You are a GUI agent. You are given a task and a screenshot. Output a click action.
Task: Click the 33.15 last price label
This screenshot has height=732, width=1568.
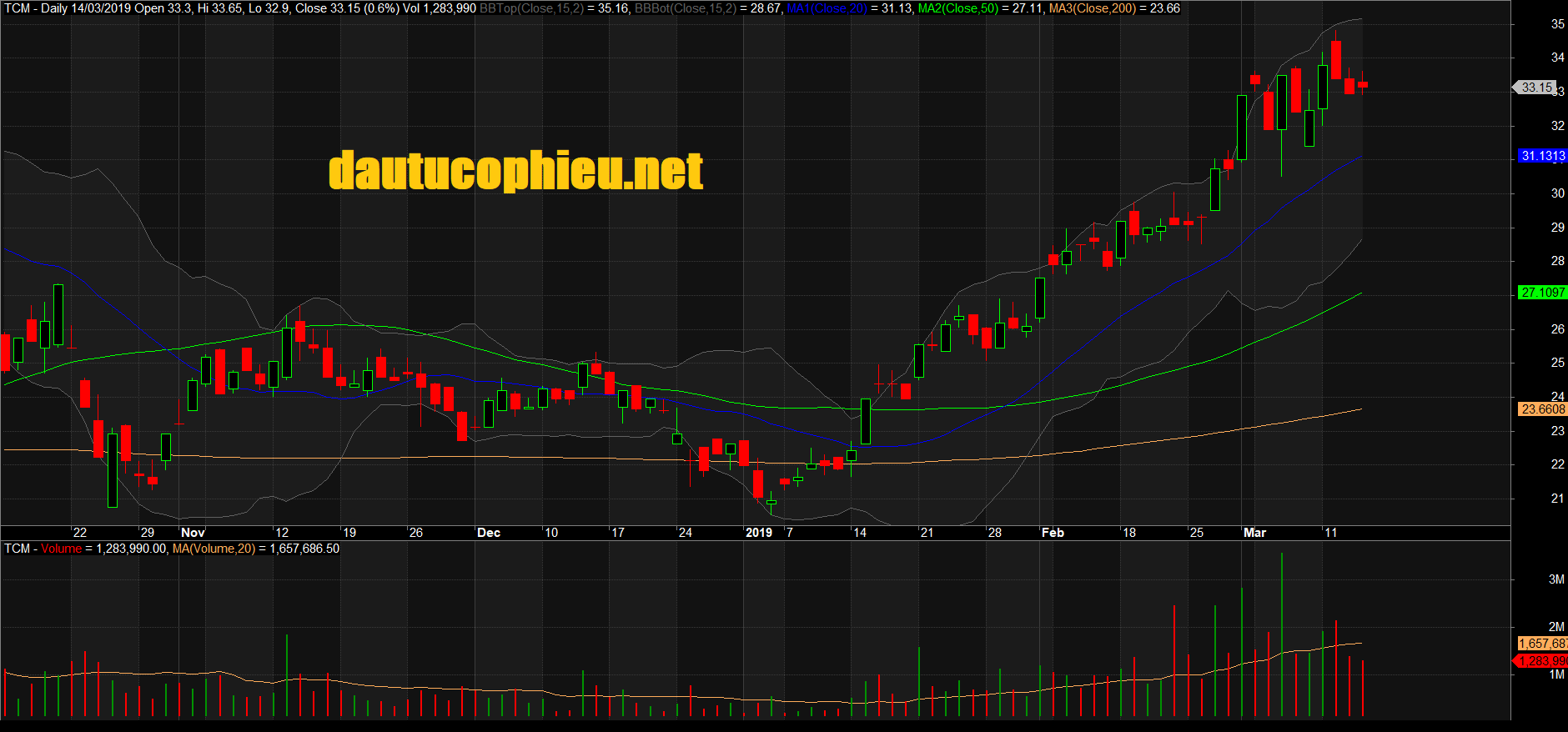1536,87
